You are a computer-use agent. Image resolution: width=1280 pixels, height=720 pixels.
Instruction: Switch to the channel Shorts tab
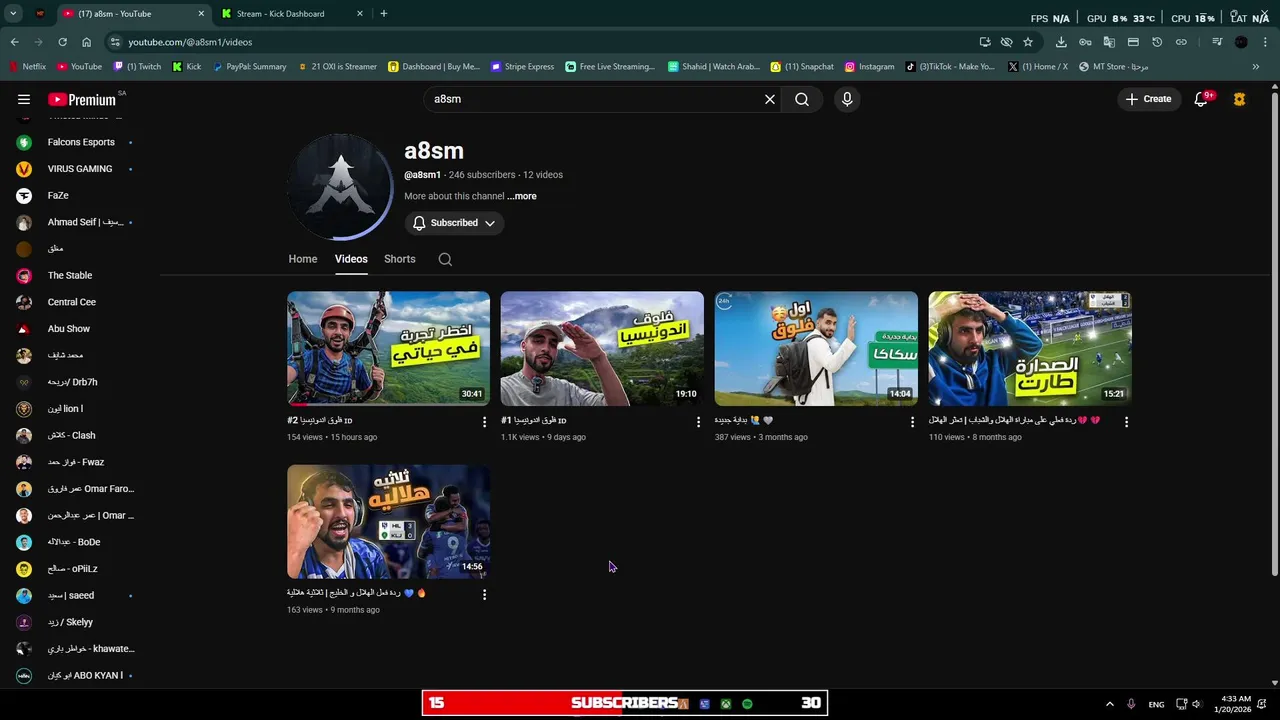pyautogui.click(x=400, y=259)
